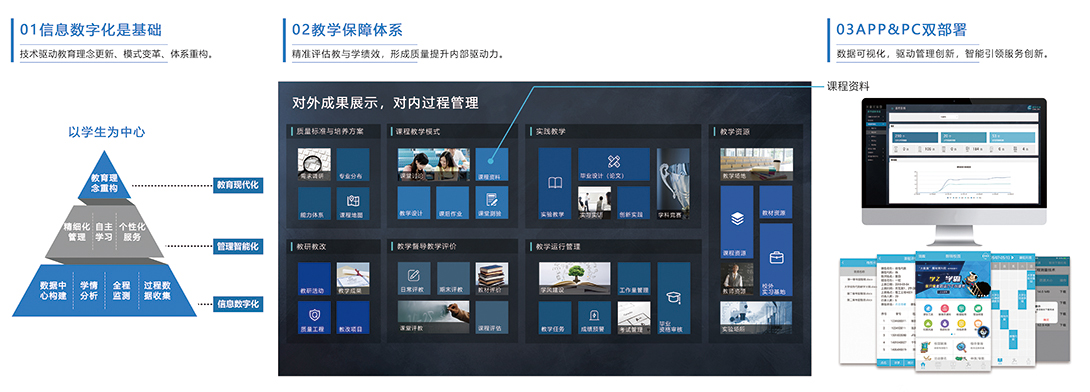Viewport: 1090px width, 392px height.
Task: Click 全程监测 in the pyramid base
Action: [122, 291]
